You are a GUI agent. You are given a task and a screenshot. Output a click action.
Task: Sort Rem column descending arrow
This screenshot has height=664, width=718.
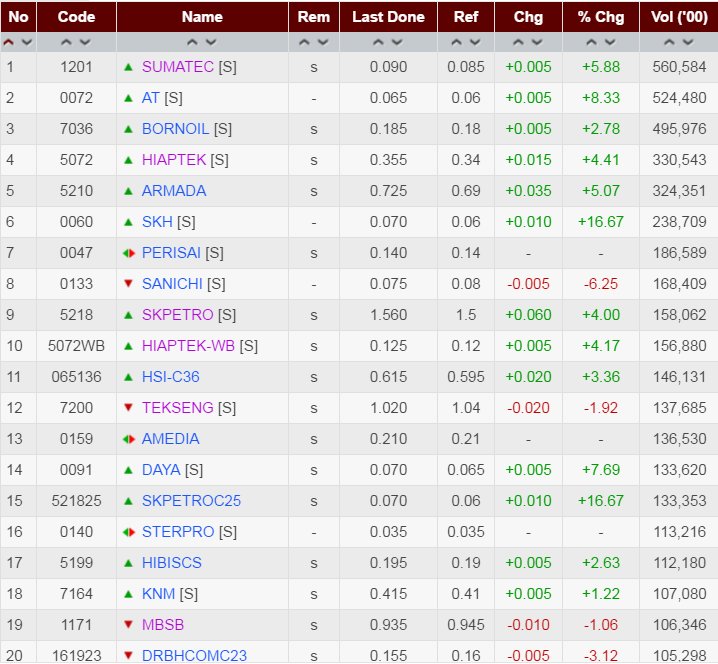tap(323, 43)
